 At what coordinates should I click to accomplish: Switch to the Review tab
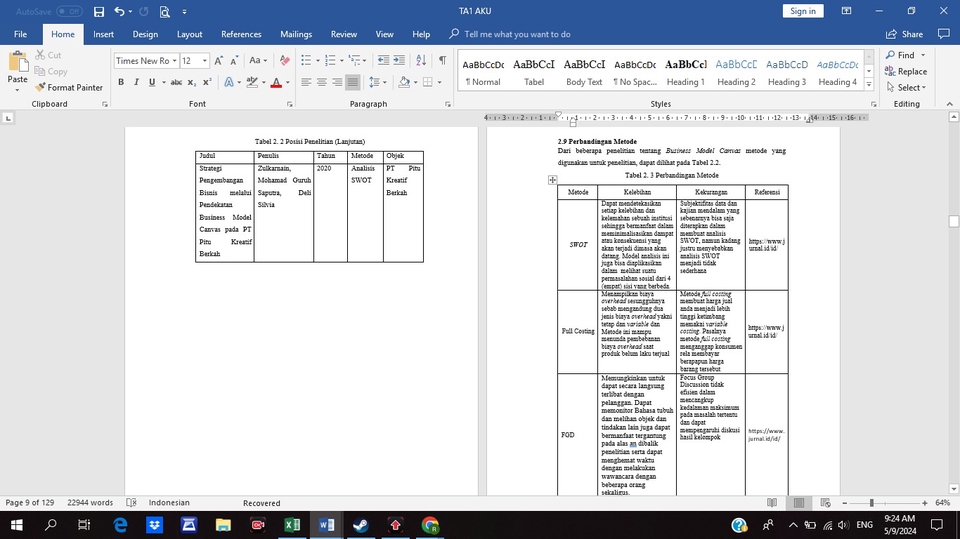(x=343, y=34)
